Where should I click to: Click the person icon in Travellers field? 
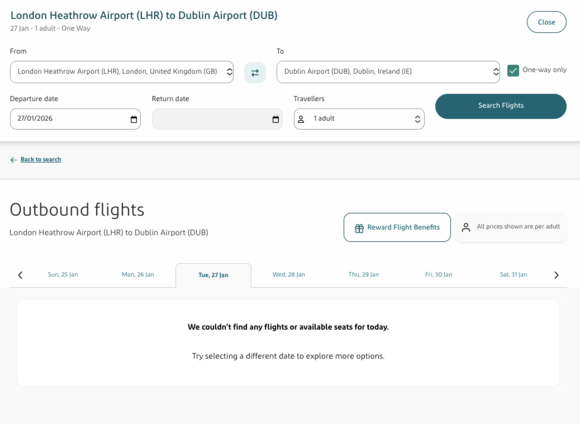point(301,119)
